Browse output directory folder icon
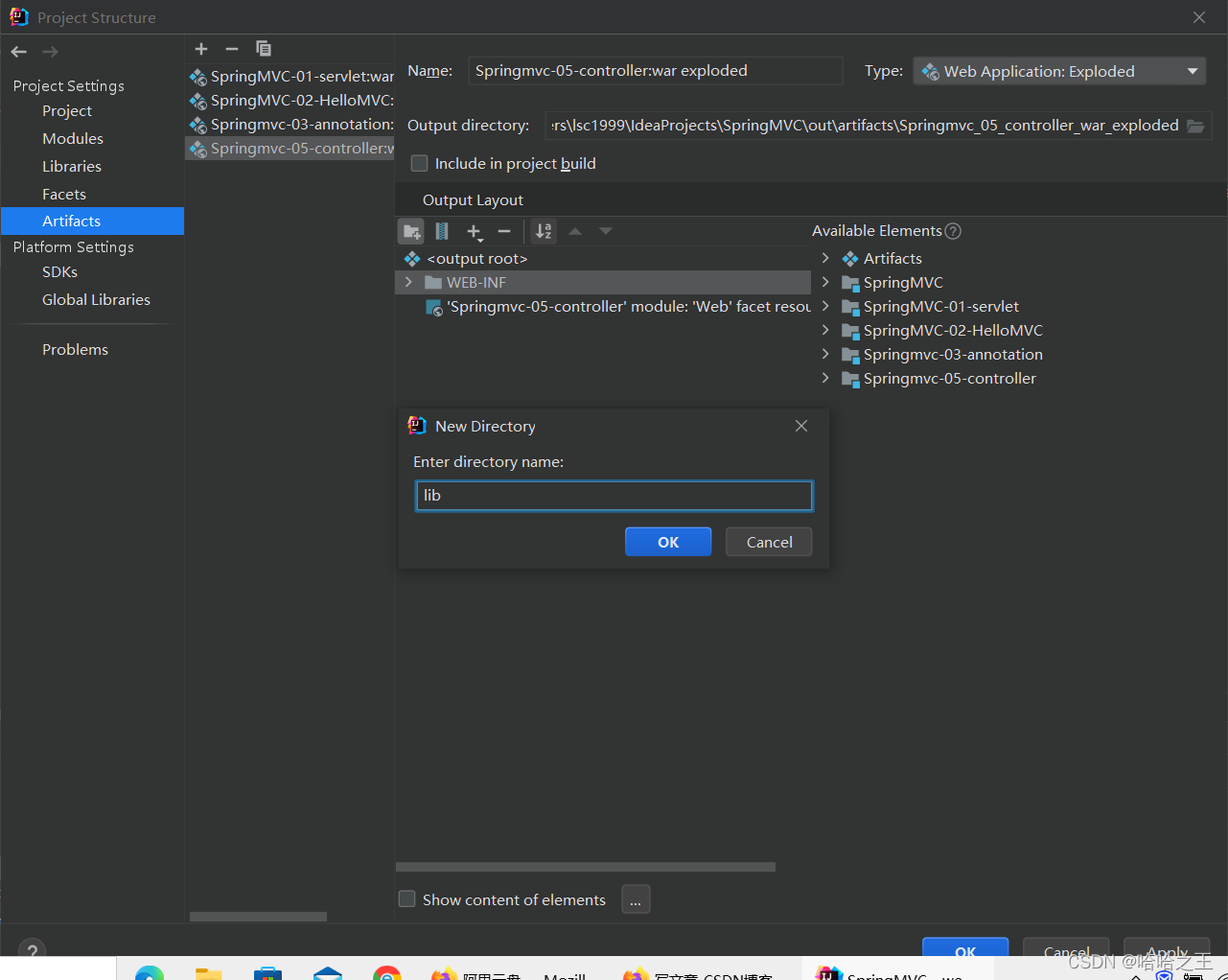 pos(1195,126)
